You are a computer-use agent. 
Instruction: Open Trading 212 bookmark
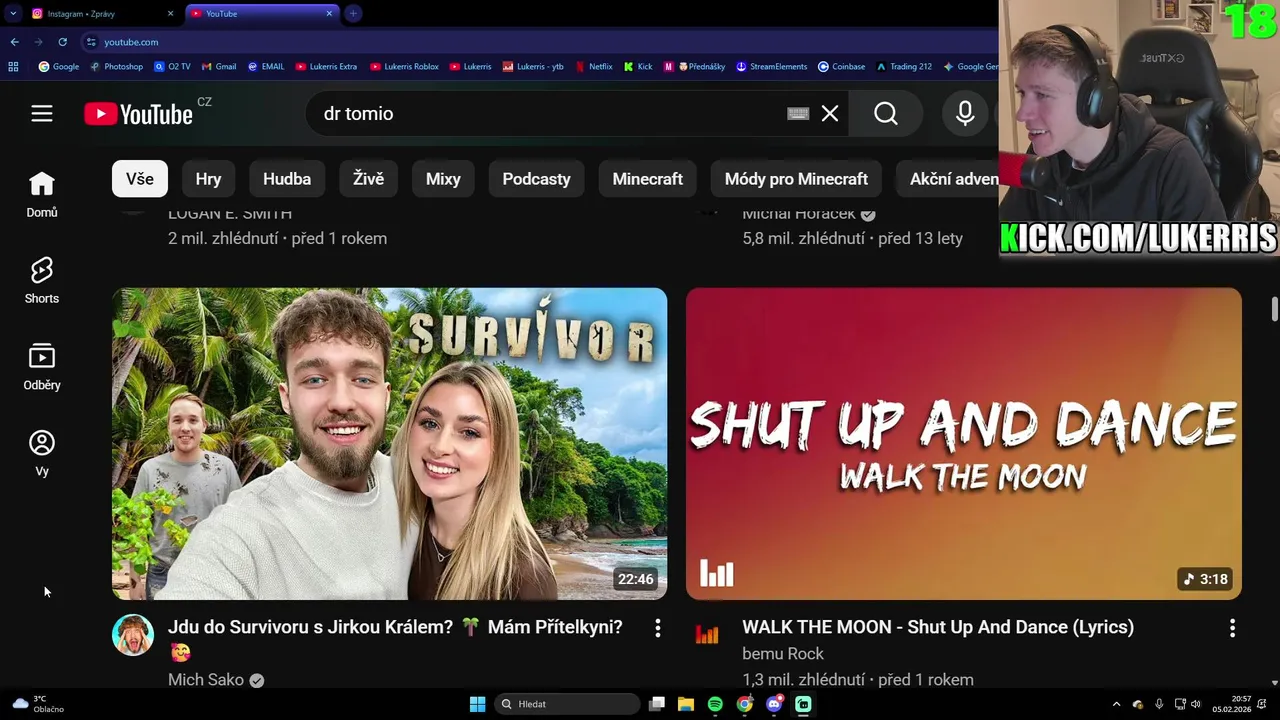(903, 67)
